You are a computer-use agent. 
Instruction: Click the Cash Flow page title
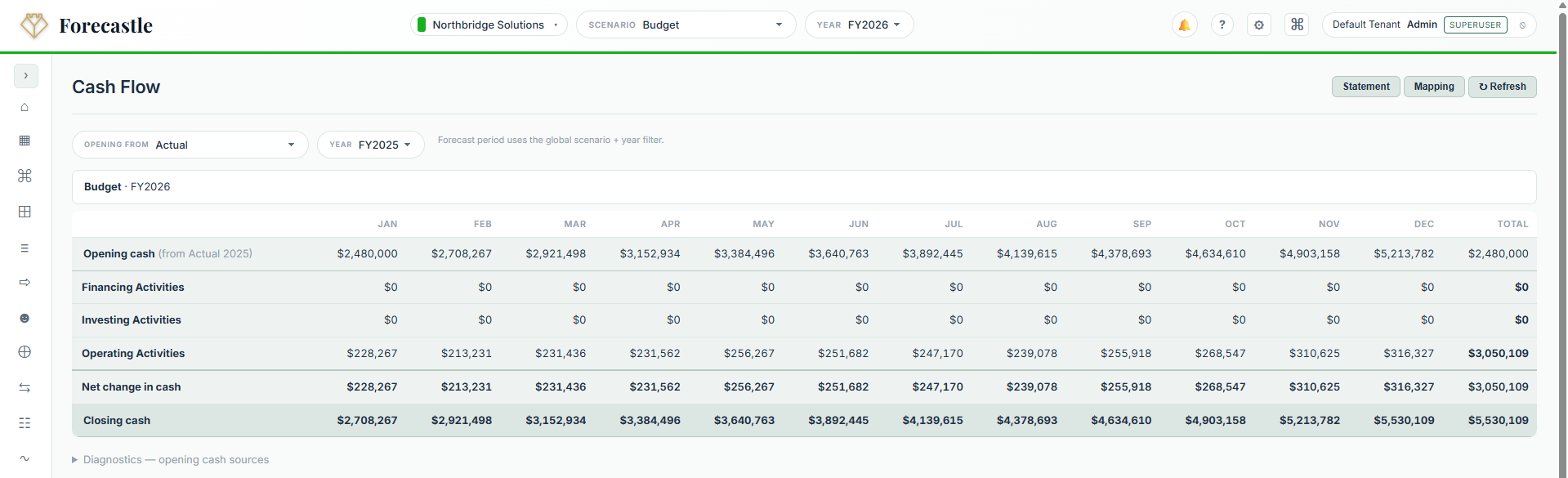point(116,87)
